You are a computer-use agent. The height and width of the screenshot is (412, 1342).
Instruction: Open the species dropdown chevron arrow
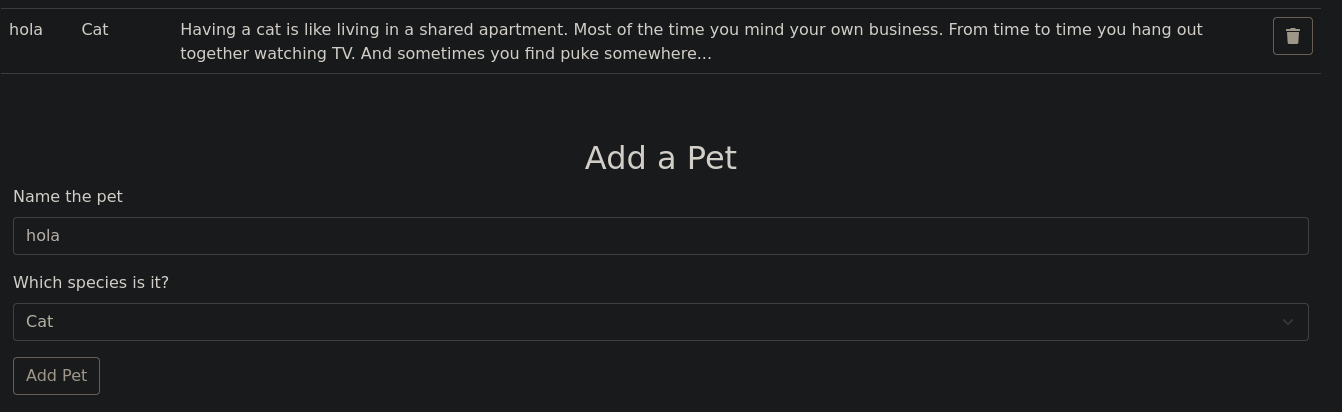tap(1288, 322)
